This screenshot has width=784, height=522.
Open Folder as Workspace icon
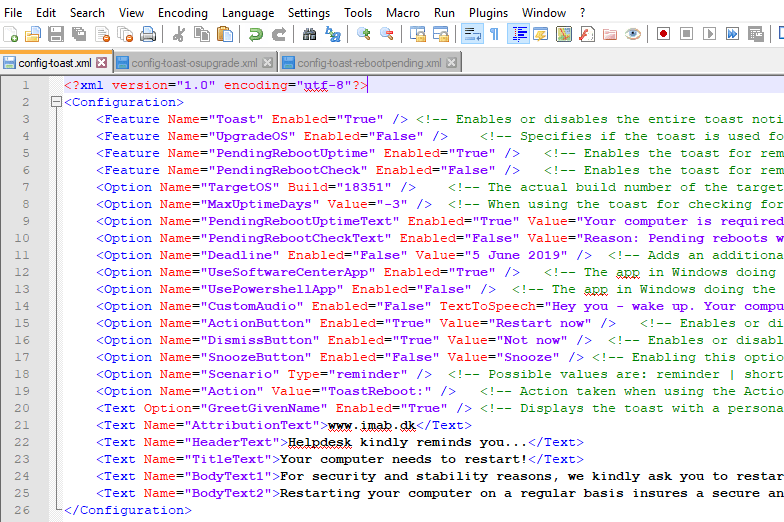(610, 34)
